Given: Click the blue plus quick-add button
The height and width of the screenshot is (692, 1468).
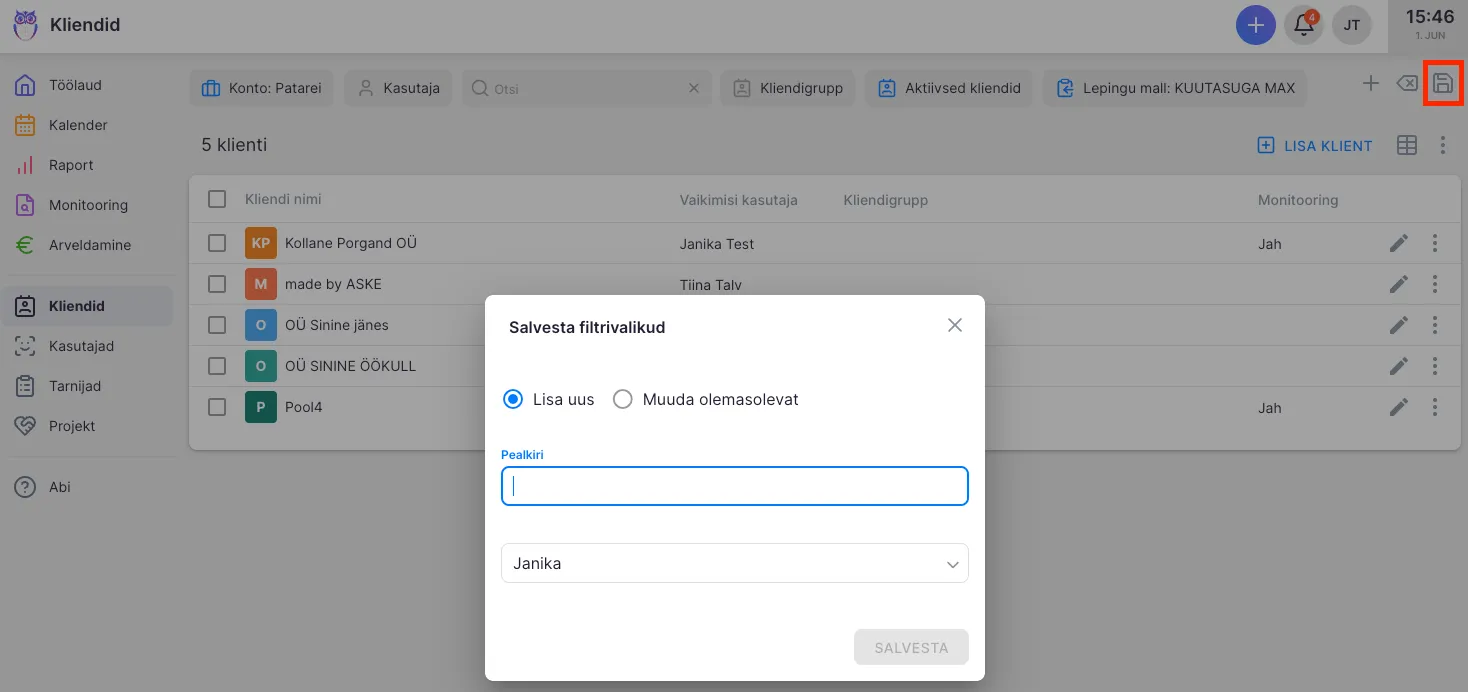Looking at the screenshot, I should [x=1256, y=25].
